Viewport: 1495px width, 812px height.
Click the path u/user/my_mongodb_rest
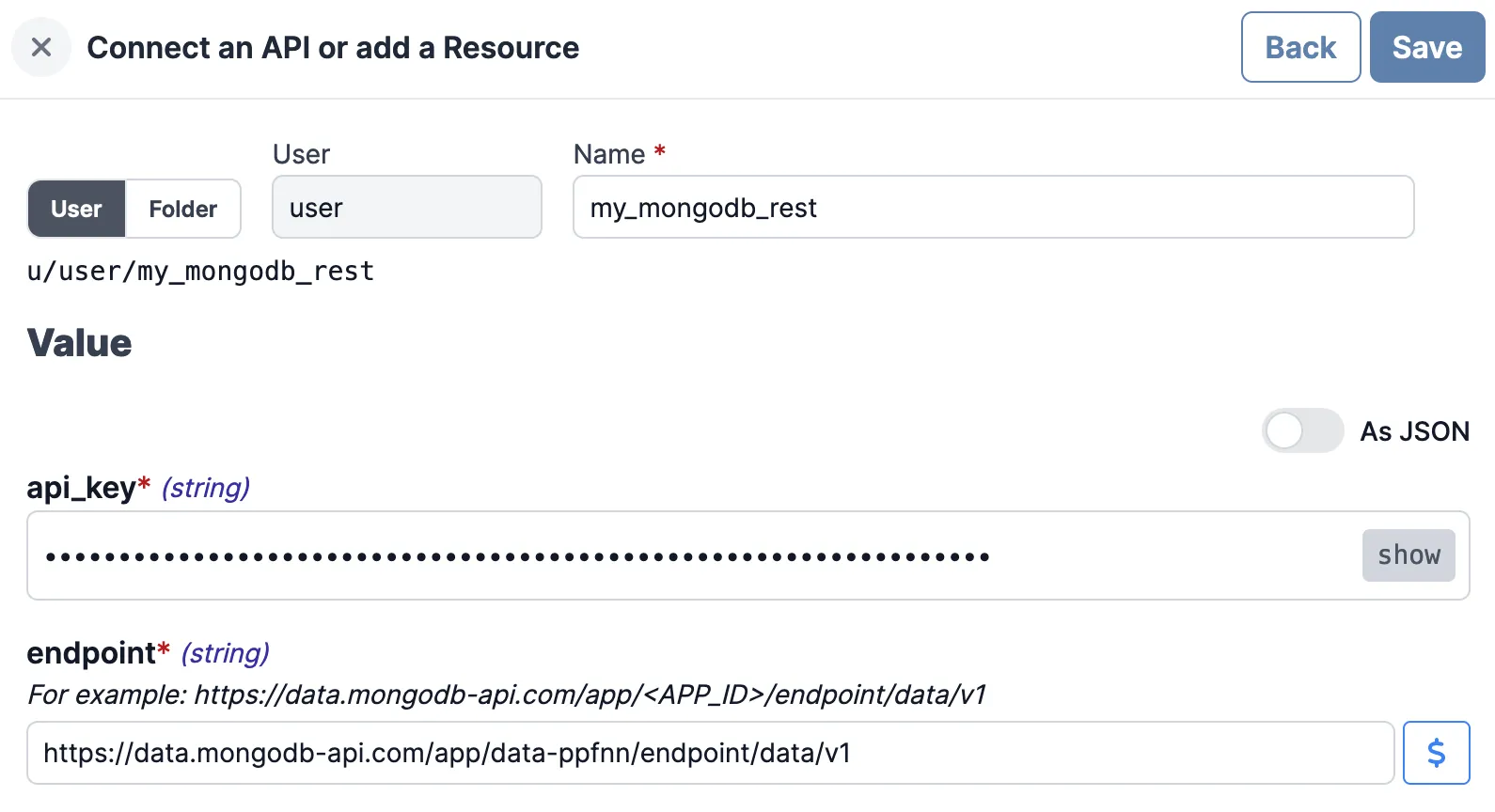[200, 271]
